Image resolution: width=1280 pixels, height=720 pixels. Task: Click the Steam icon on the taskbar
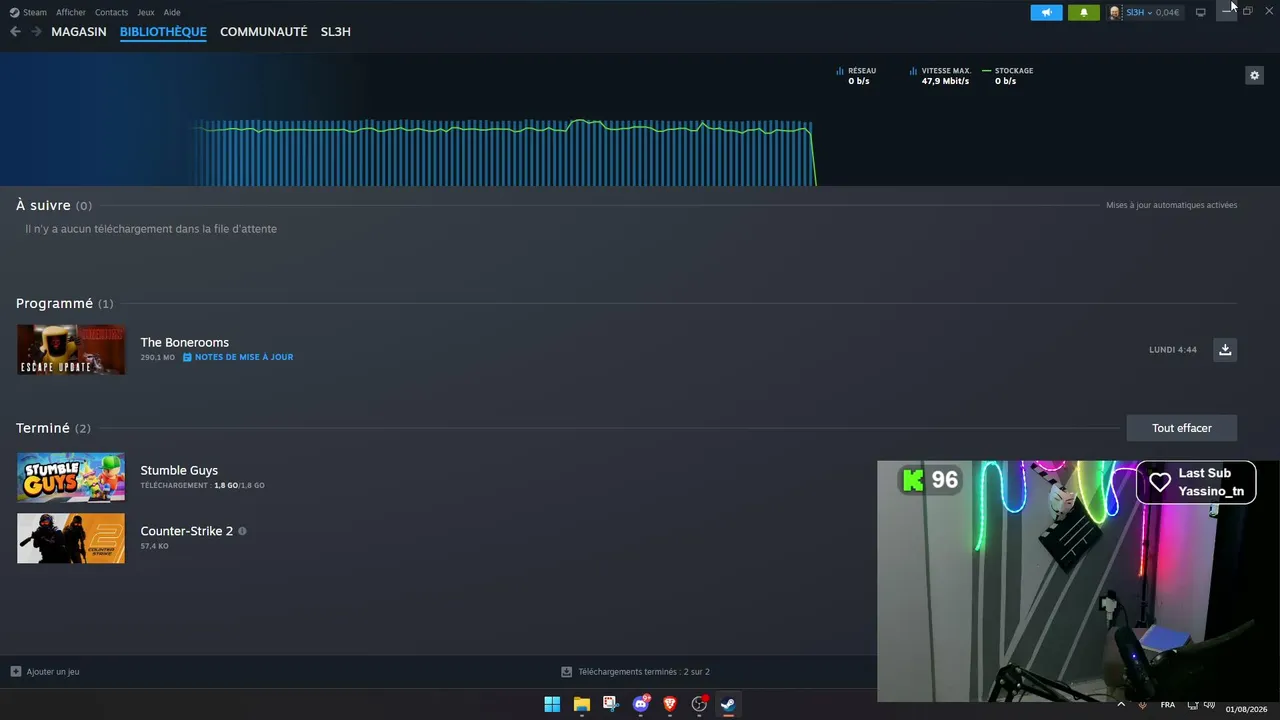(728, 704)
